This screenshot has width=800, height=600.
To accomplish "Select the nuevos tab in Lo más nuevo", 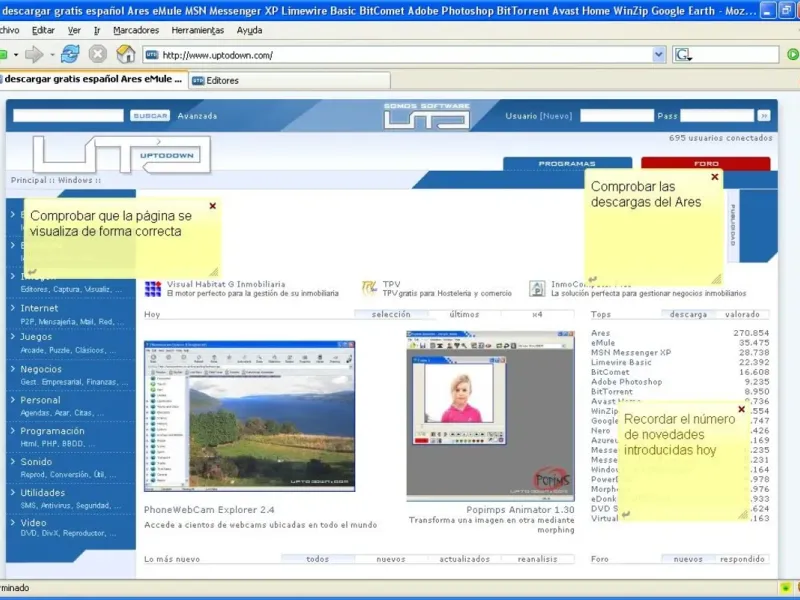I will [x=391, y=559].
